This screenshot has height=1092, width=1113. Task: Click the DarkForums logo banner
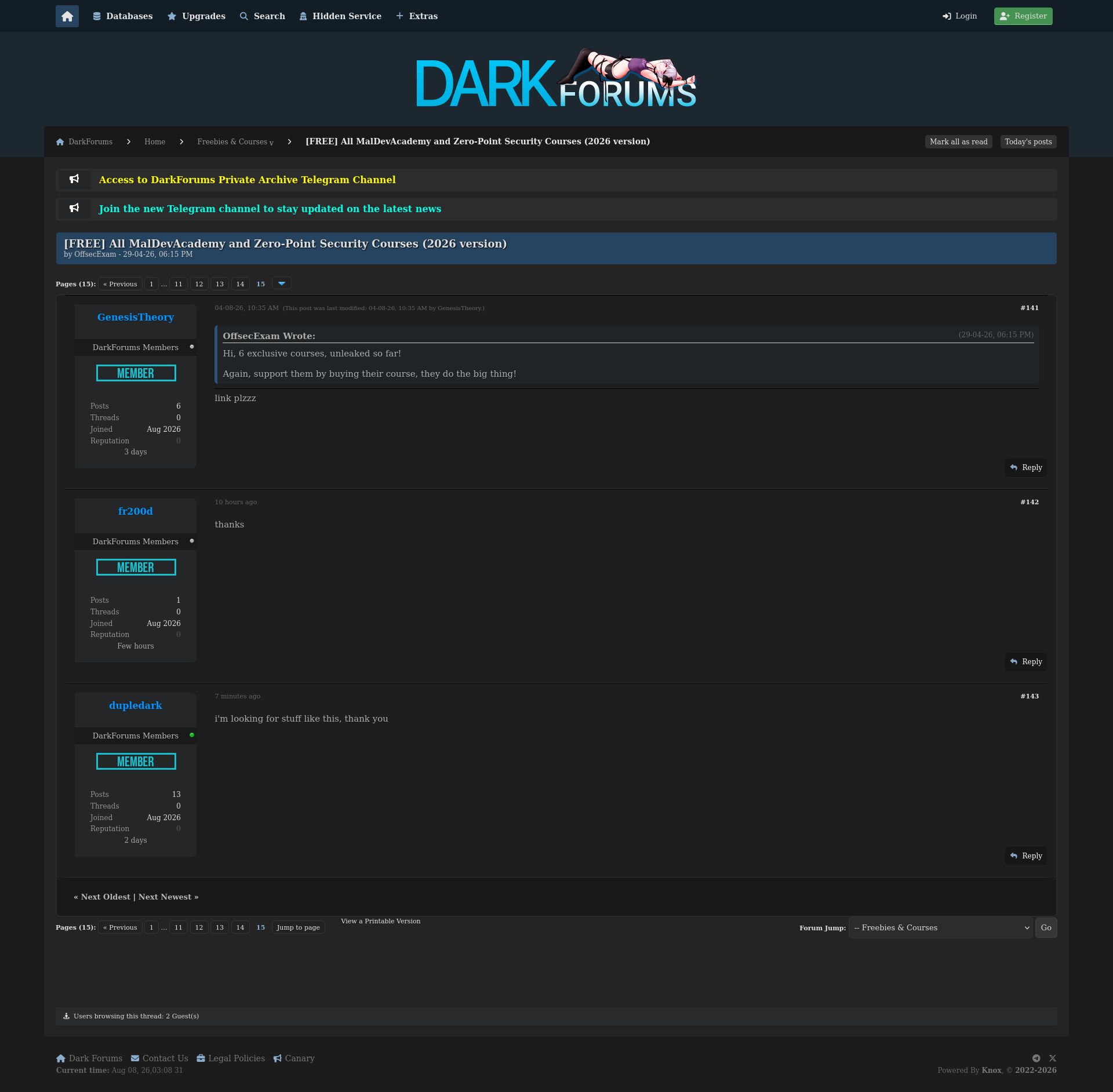click(556, 78)
